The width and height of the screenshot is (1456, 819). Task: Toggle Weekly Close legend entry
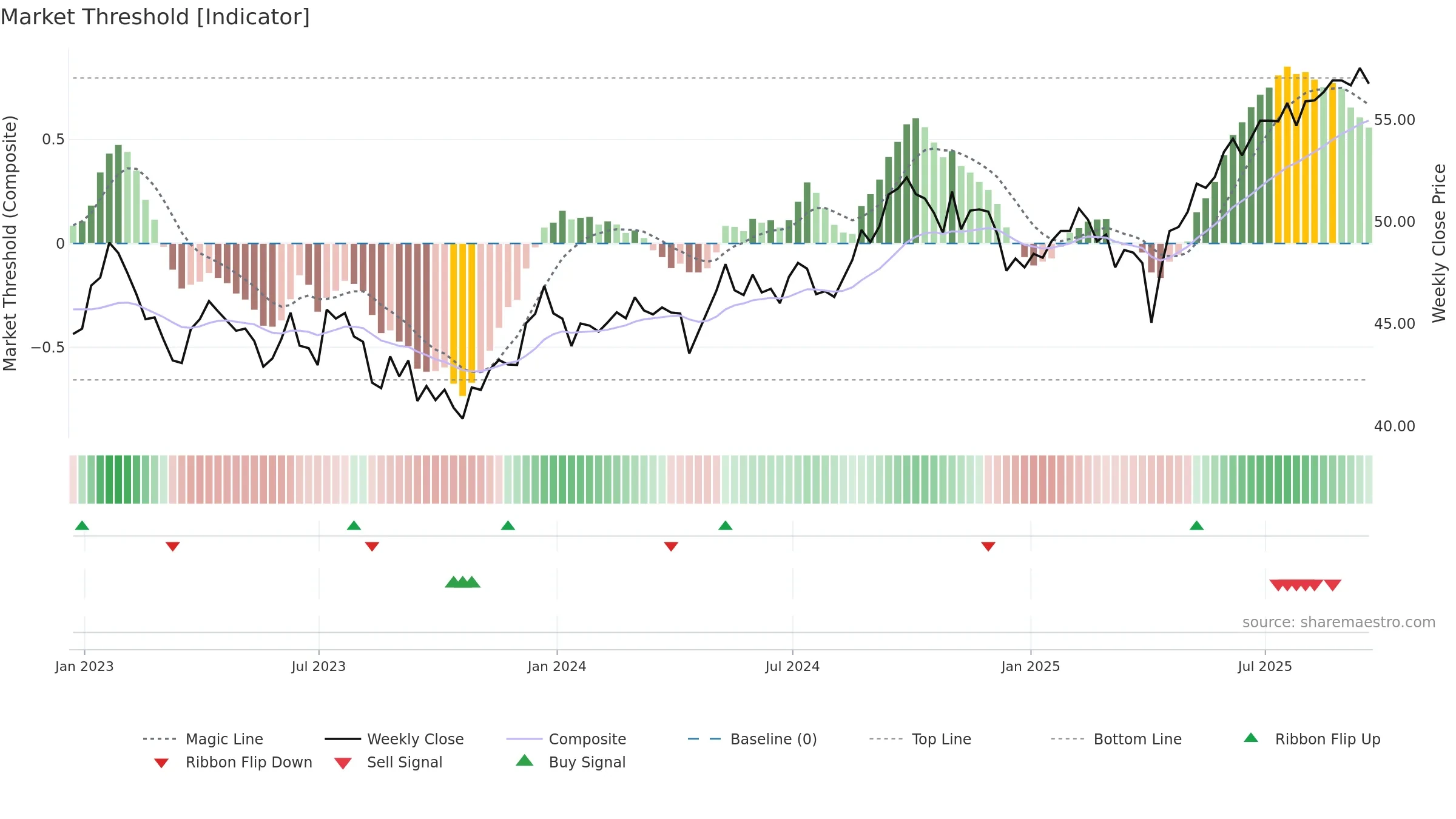pyautogui.click(x=394, y=739)
